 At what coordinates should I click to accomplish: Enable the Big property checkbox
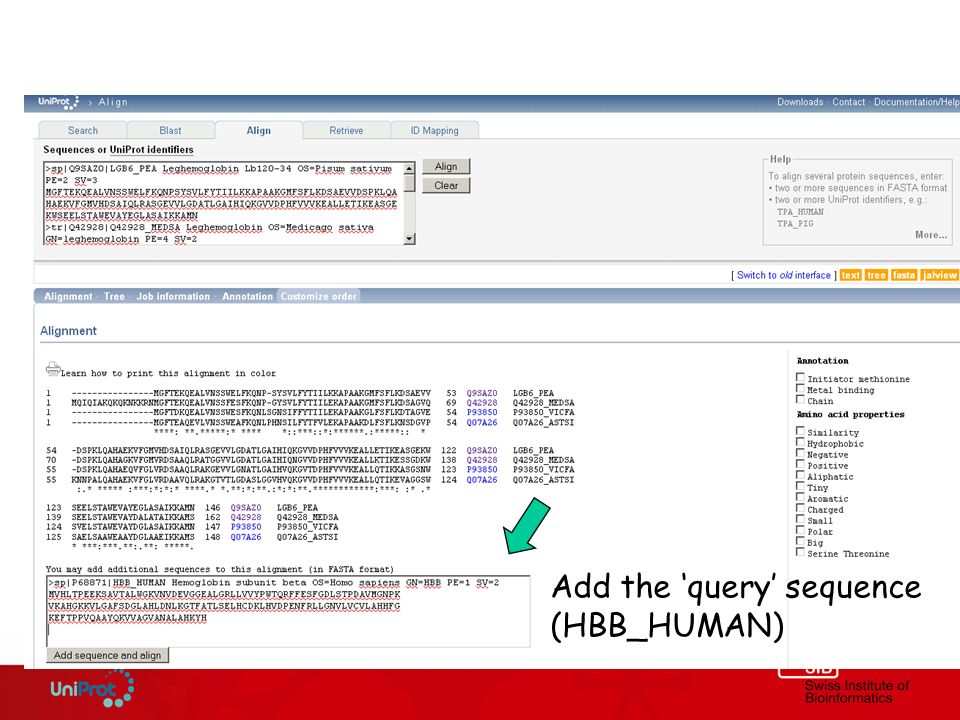pos(800,541)
